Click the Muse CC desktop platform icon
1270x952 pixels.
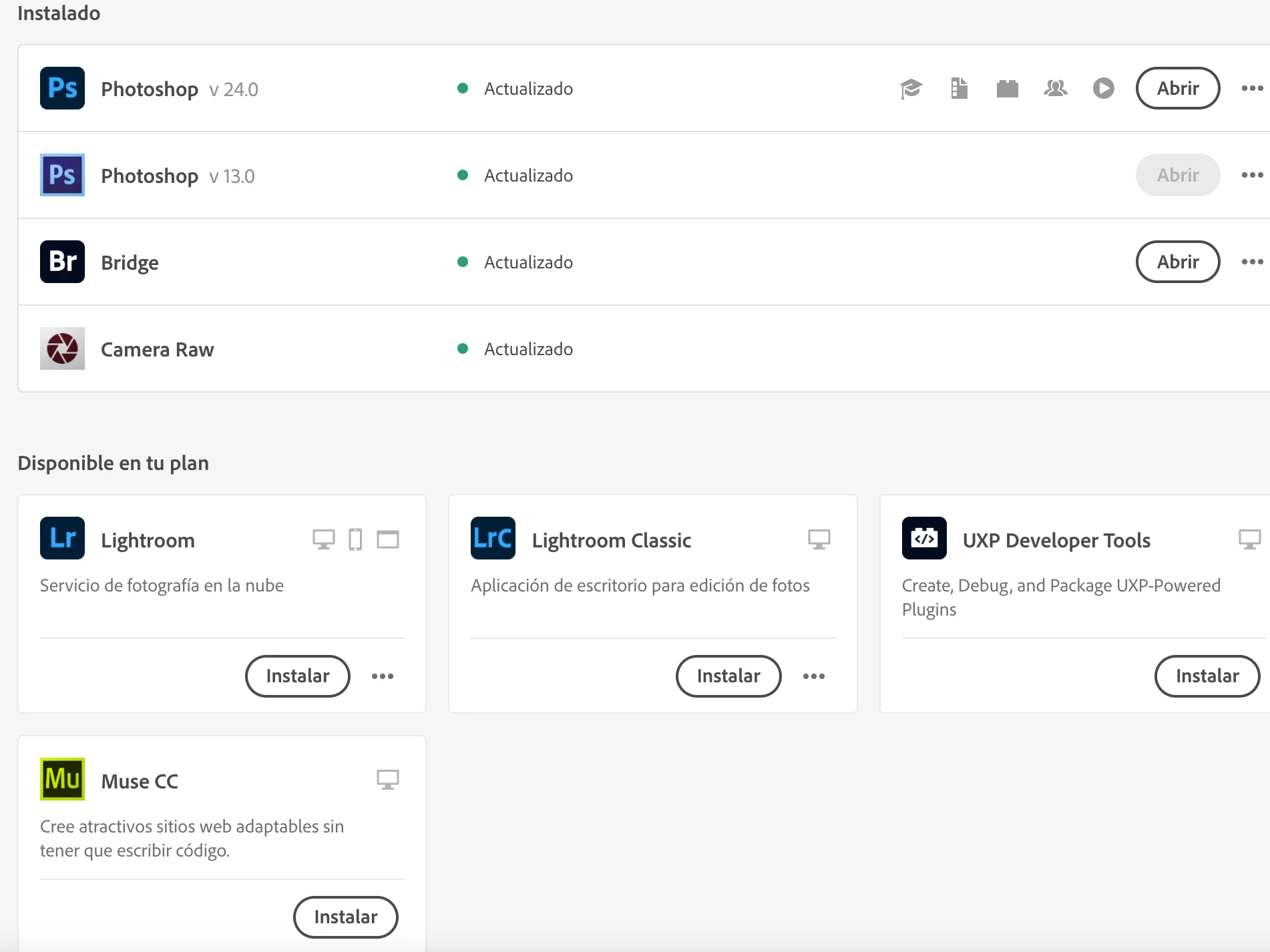tap(387, 780)
